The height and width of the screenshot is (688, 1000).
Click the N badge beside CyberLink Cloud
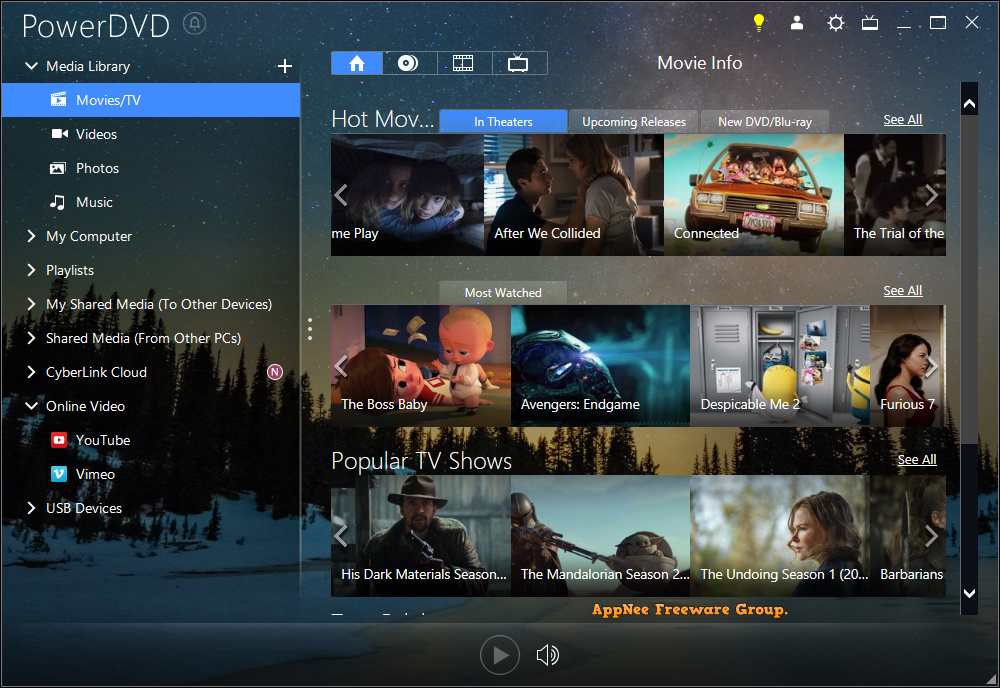[275, 372]
